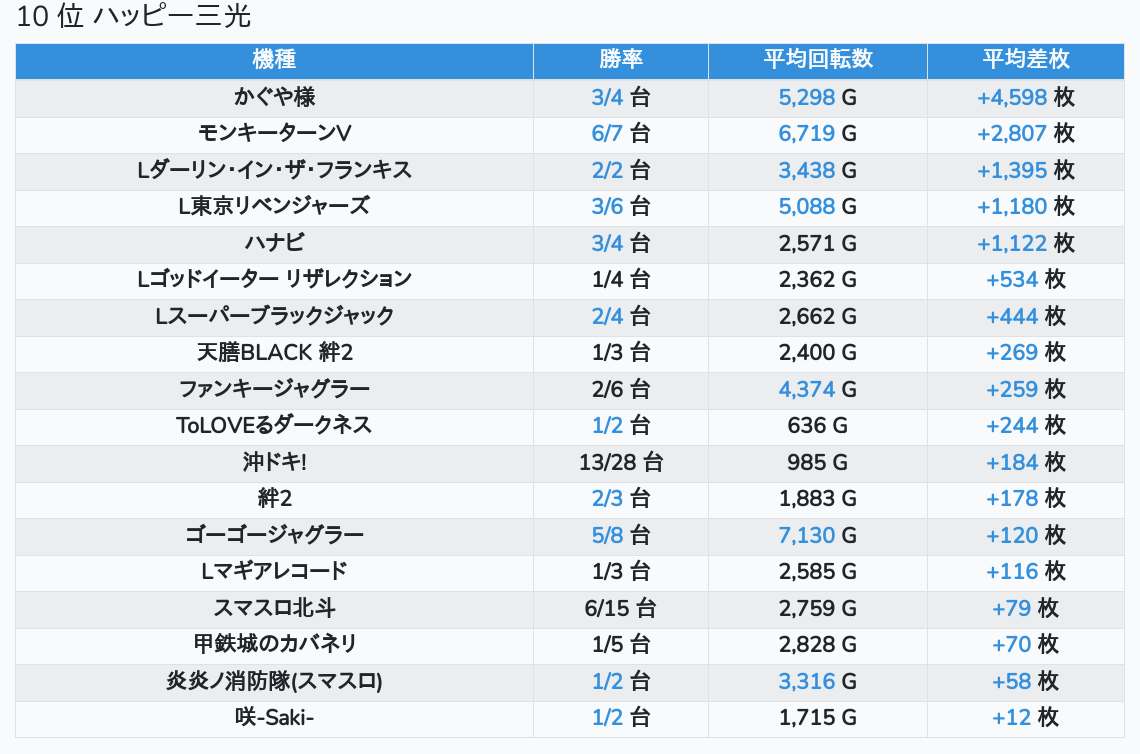Click L東京リベンジャーズ row name
This screenshot has width=1140, height=754.
[x=274, y=206]
